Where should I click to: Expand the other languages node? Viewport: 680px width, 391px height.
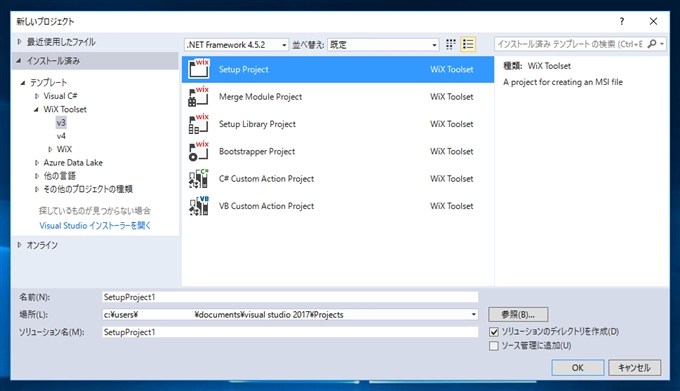click(37, 176)
